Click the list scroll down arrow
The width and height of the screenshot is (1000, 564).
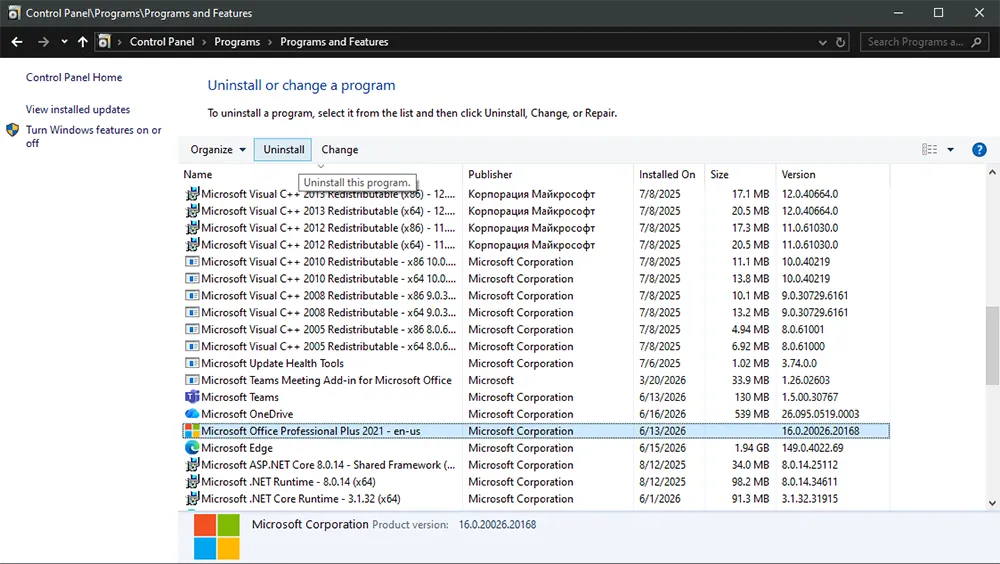pos(992,503)
